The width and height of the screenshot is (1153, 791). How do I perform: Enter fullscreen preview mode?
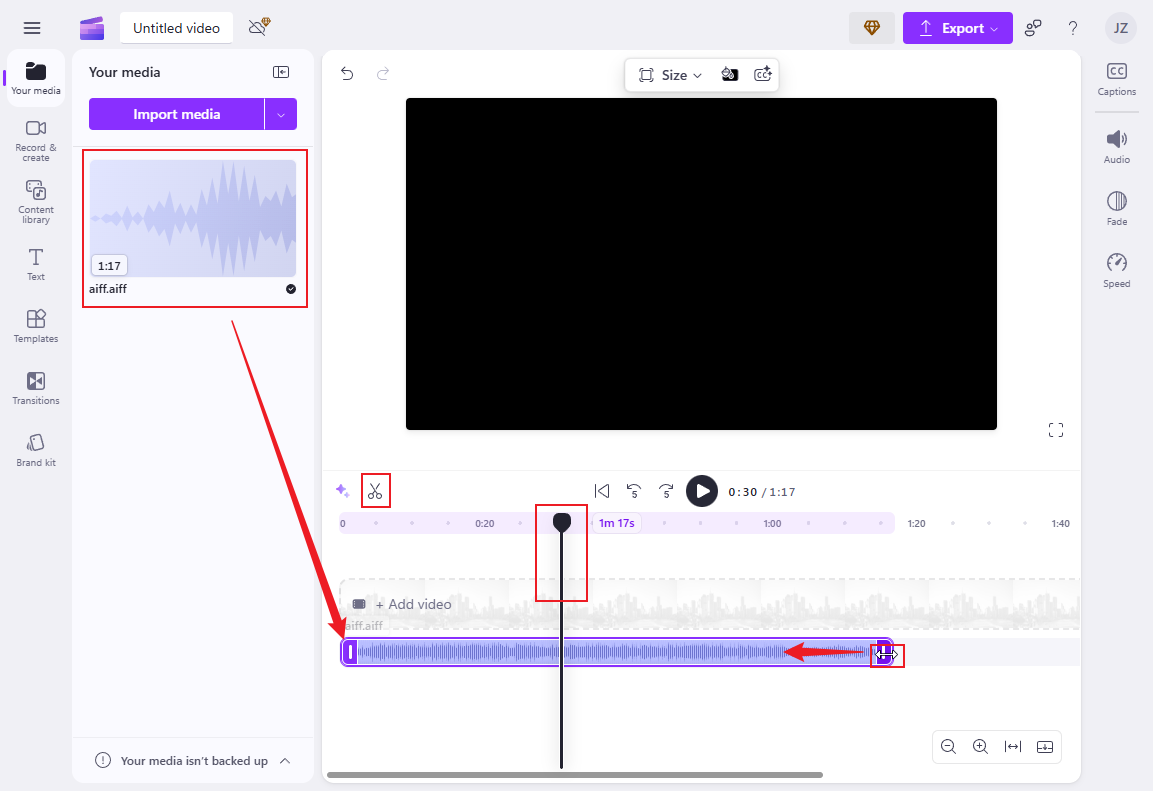(x=1056, y=430)
